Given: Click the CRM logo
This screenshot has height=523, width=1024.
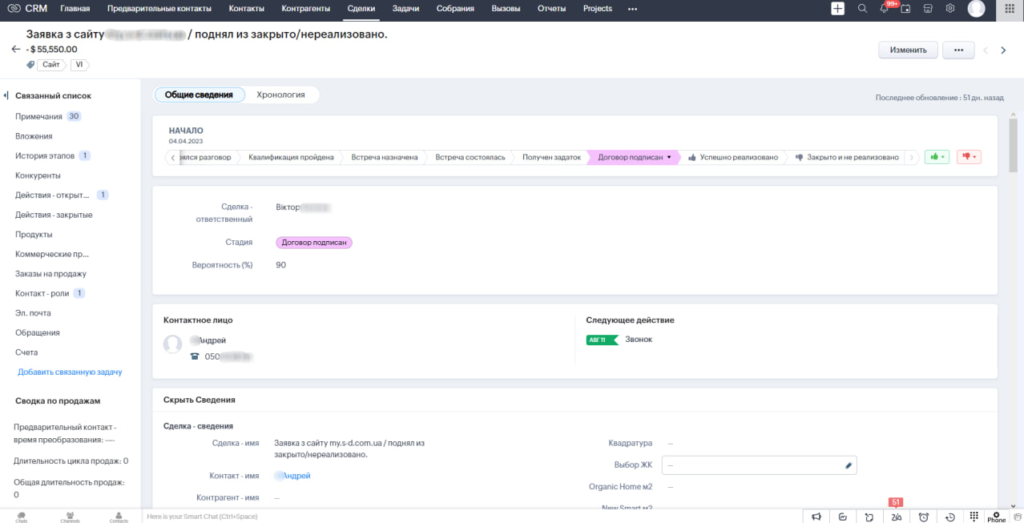Looking at the screenshot, I should [27, 8].
